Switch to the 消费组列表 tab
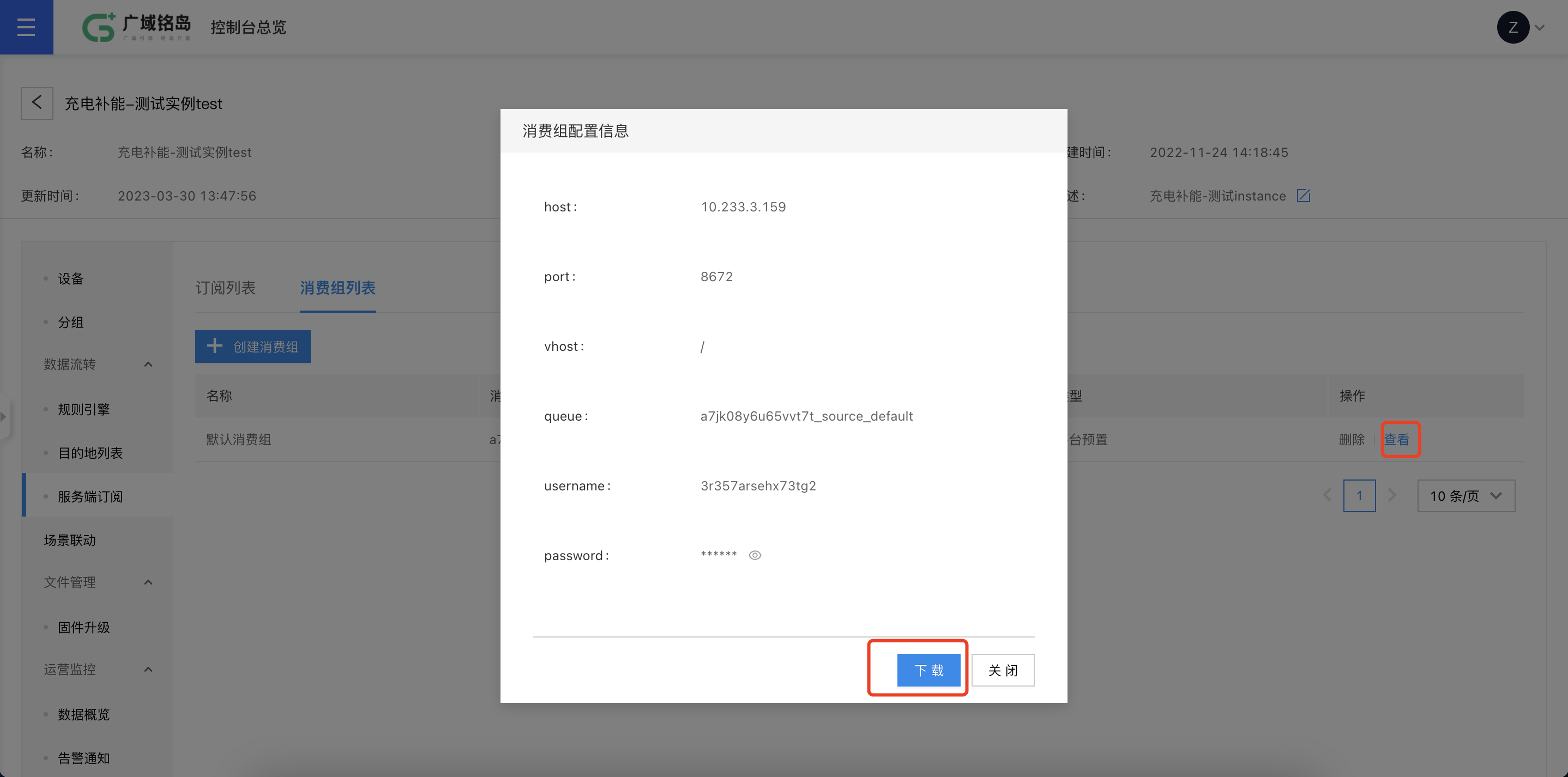This screenshot has width=1568, height=777. [338, 288]
